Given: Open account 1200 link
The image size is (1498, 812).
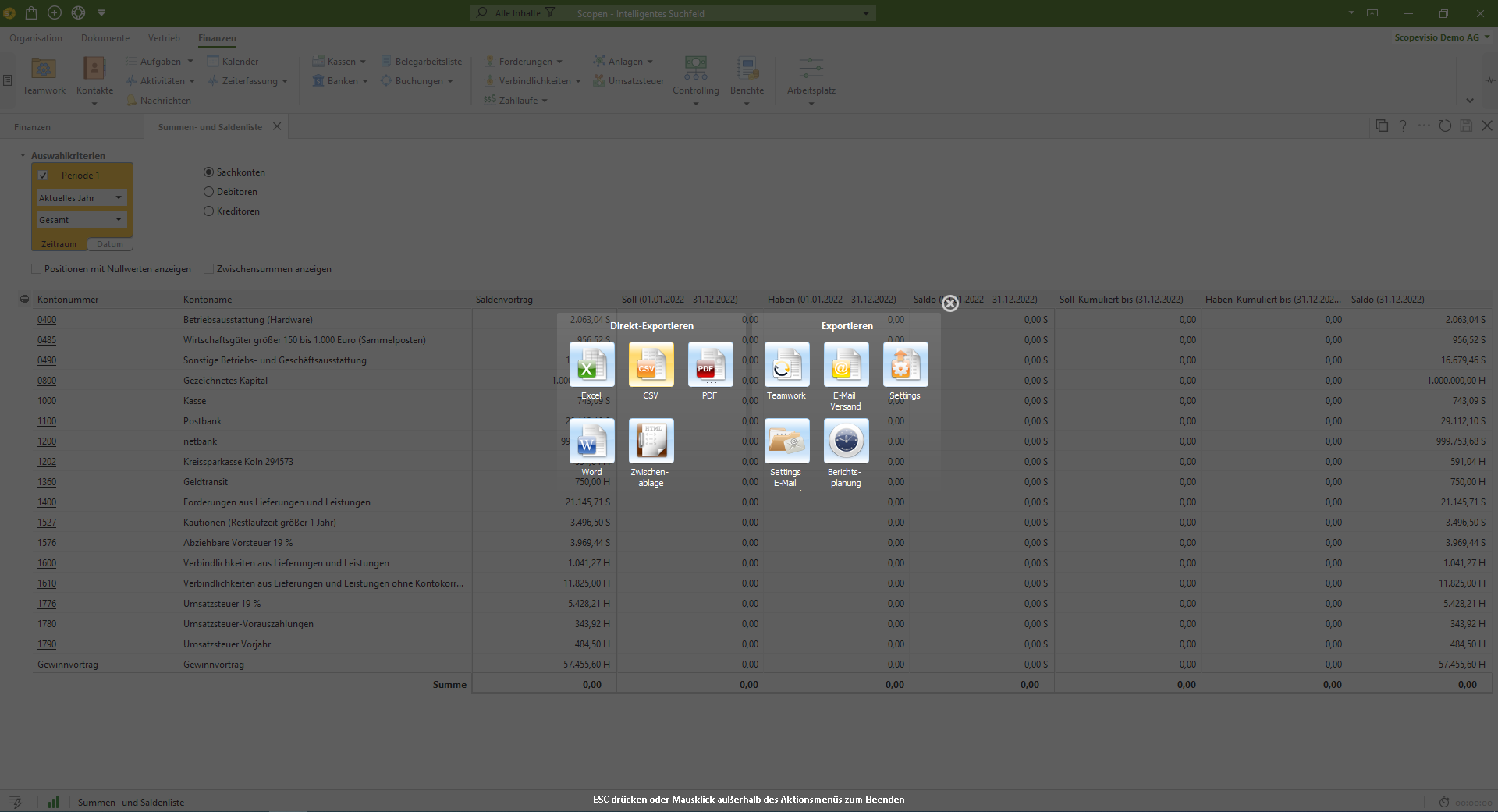Looking at the screenshot, I should [47, 441].
